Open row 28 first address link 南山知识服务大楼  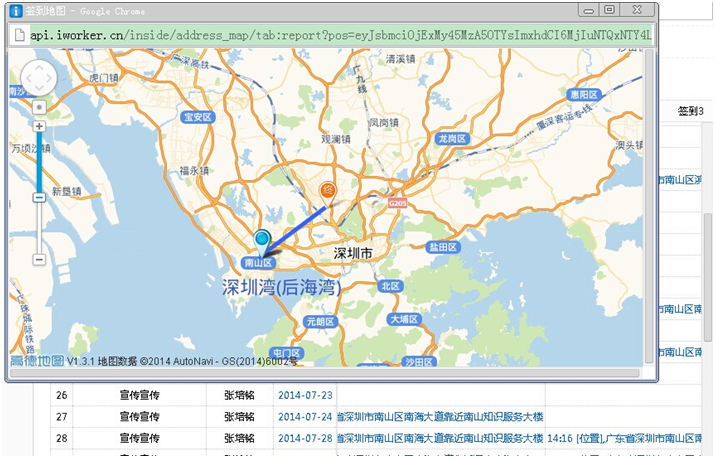440,438
